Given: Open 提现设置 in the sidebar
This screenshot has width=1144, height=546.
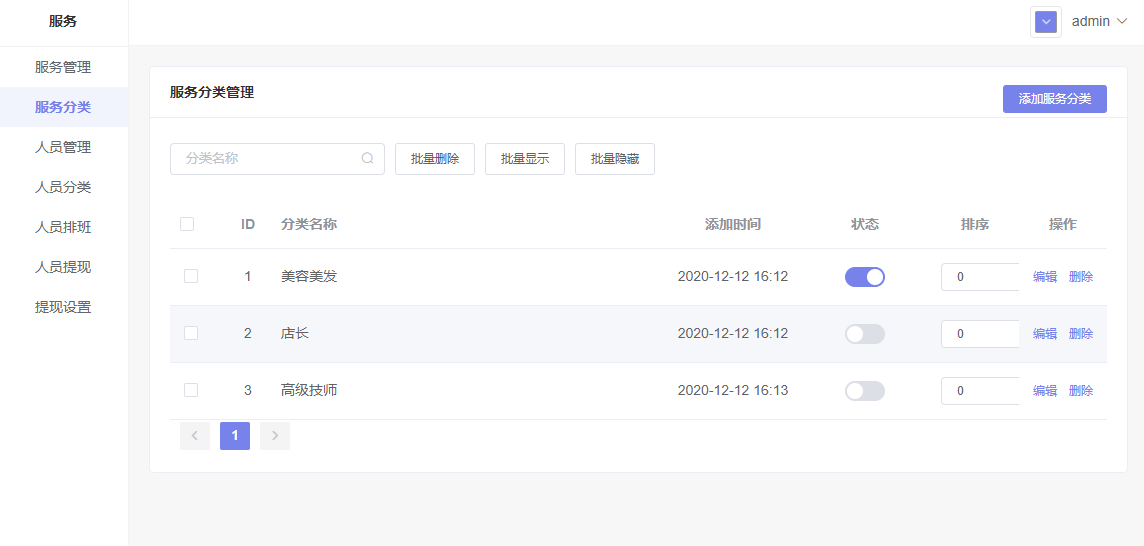Looking at the screenshot, I should (x=63, y=307).
